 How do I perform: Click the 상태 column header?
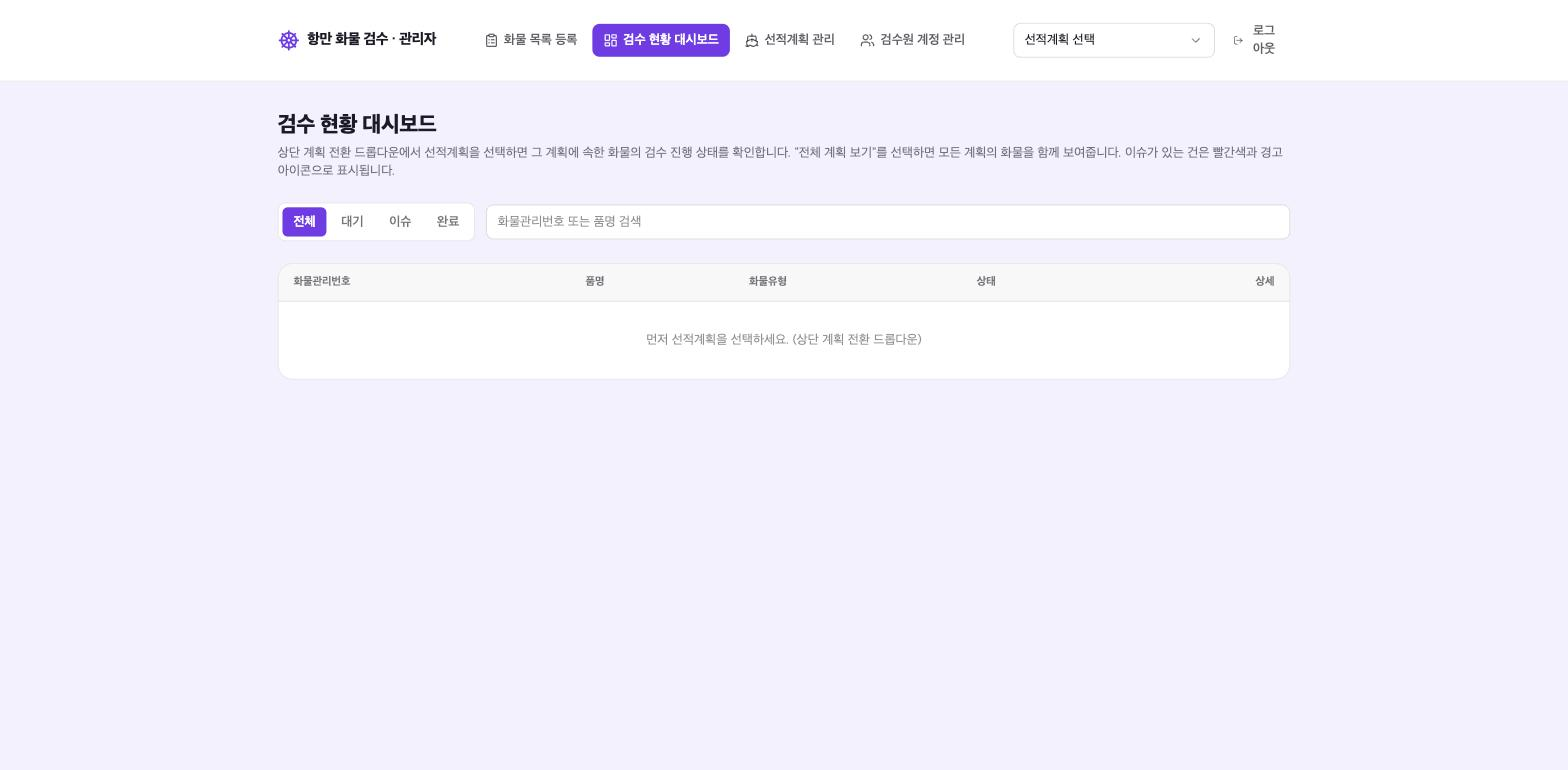[986, 281]
